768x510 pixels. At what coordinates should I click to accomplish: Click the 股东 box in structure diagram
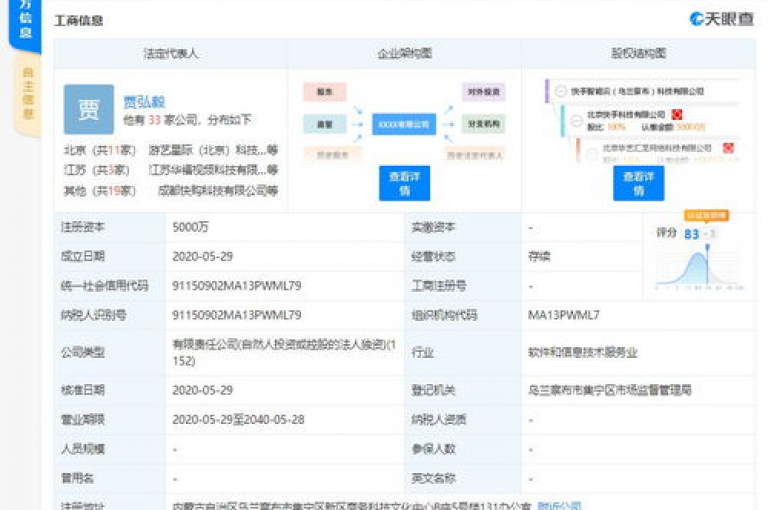[x=324, y=92]
